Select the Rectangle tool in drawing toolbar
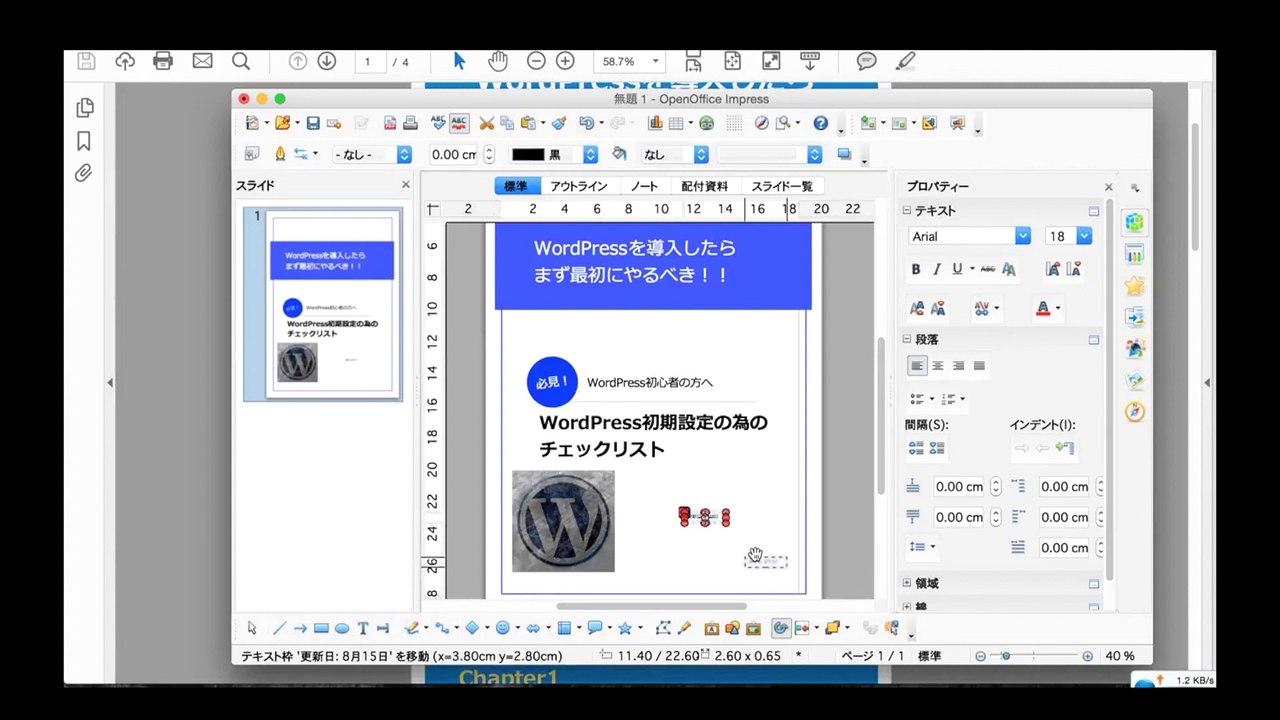Image resolution: width=1280 pixels, height=720 pixels. (x=321, y=628)
